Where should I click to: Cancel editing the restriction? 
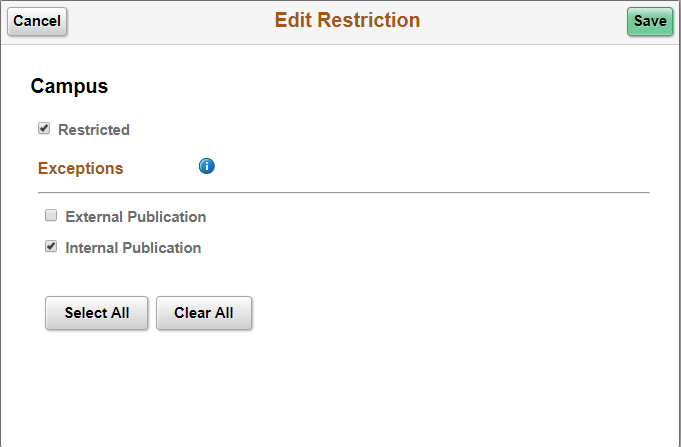pos(37,21)
